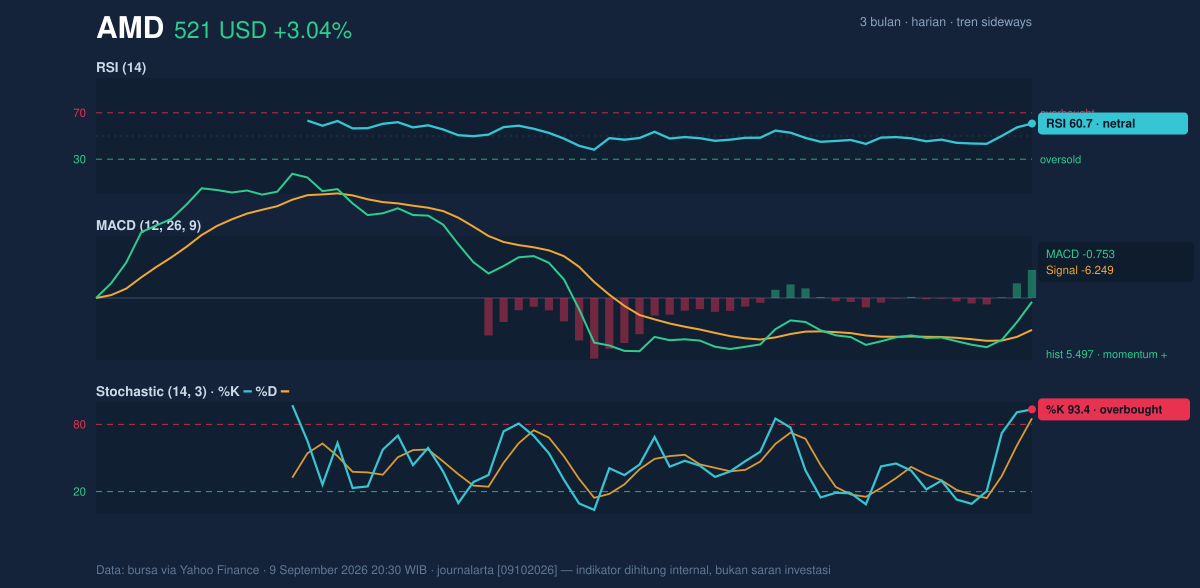The image size is (1200, 588).
Task: Click the RSI (14) panel heading
Action: point(121,67)
